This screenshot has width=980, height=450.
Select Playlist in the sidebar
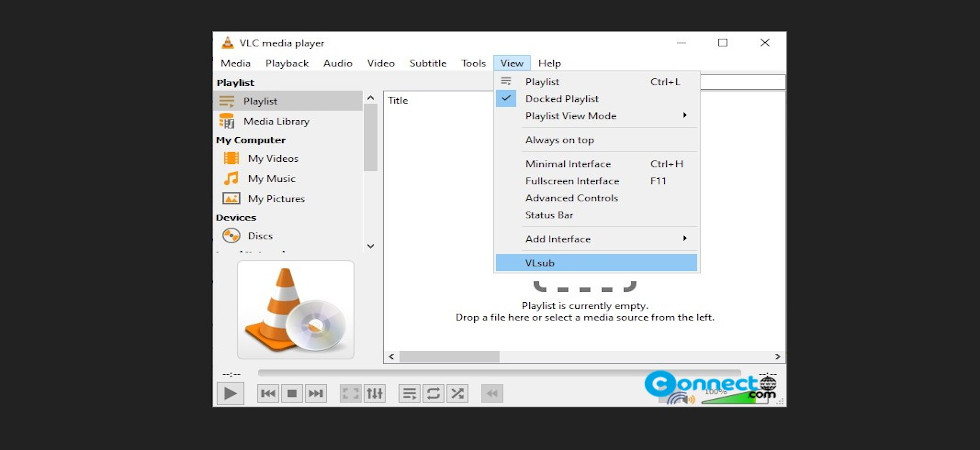tap(288, 101)
